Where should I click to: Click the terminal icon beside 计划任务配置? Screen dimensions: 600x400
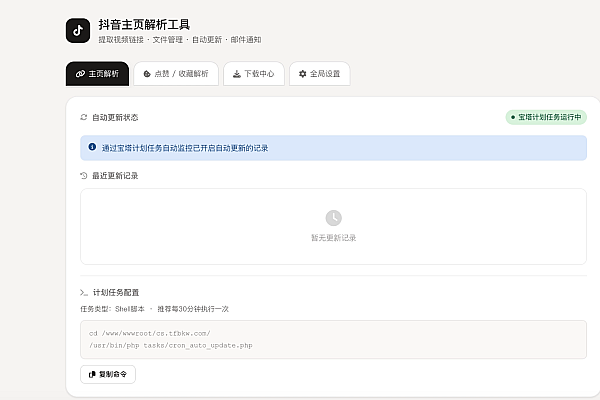click(x=84, y=293)
